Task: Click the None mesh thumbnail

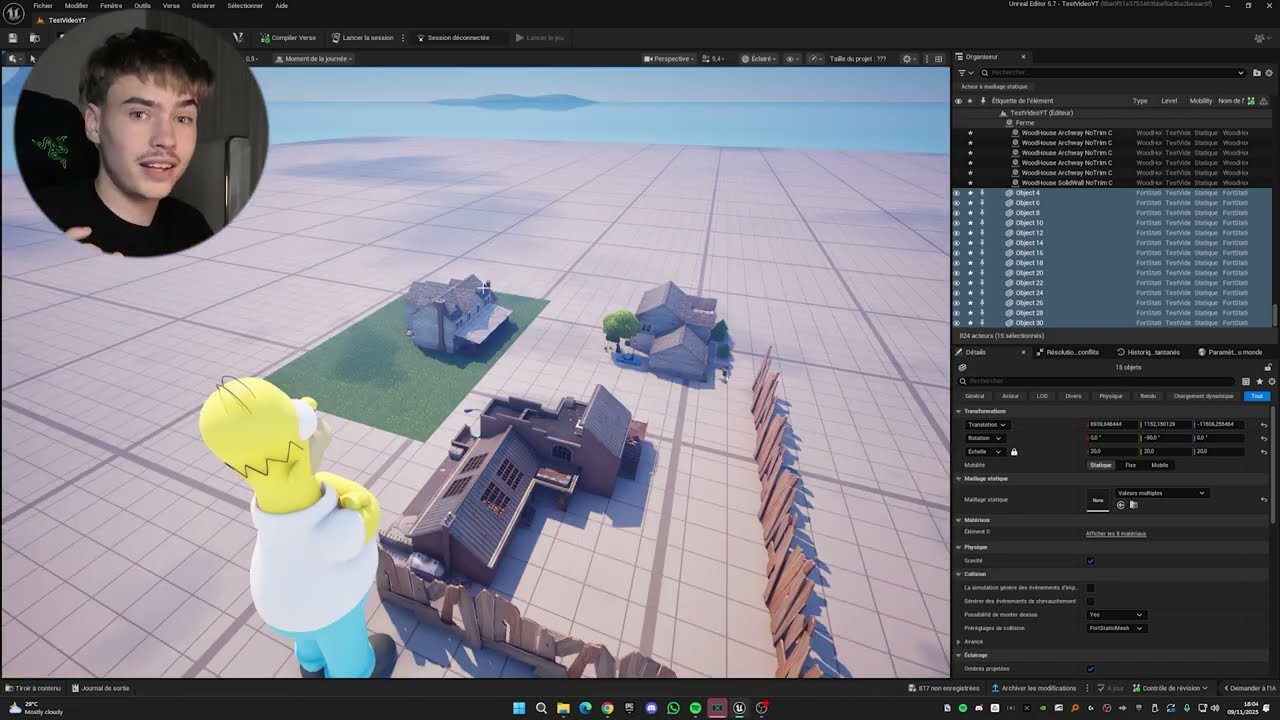Action: pos(1098,500)
